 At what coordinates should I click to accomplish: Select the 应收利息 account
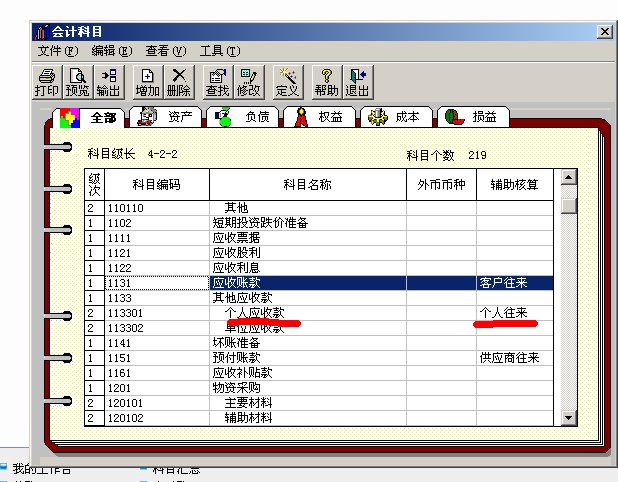(308, 268)
